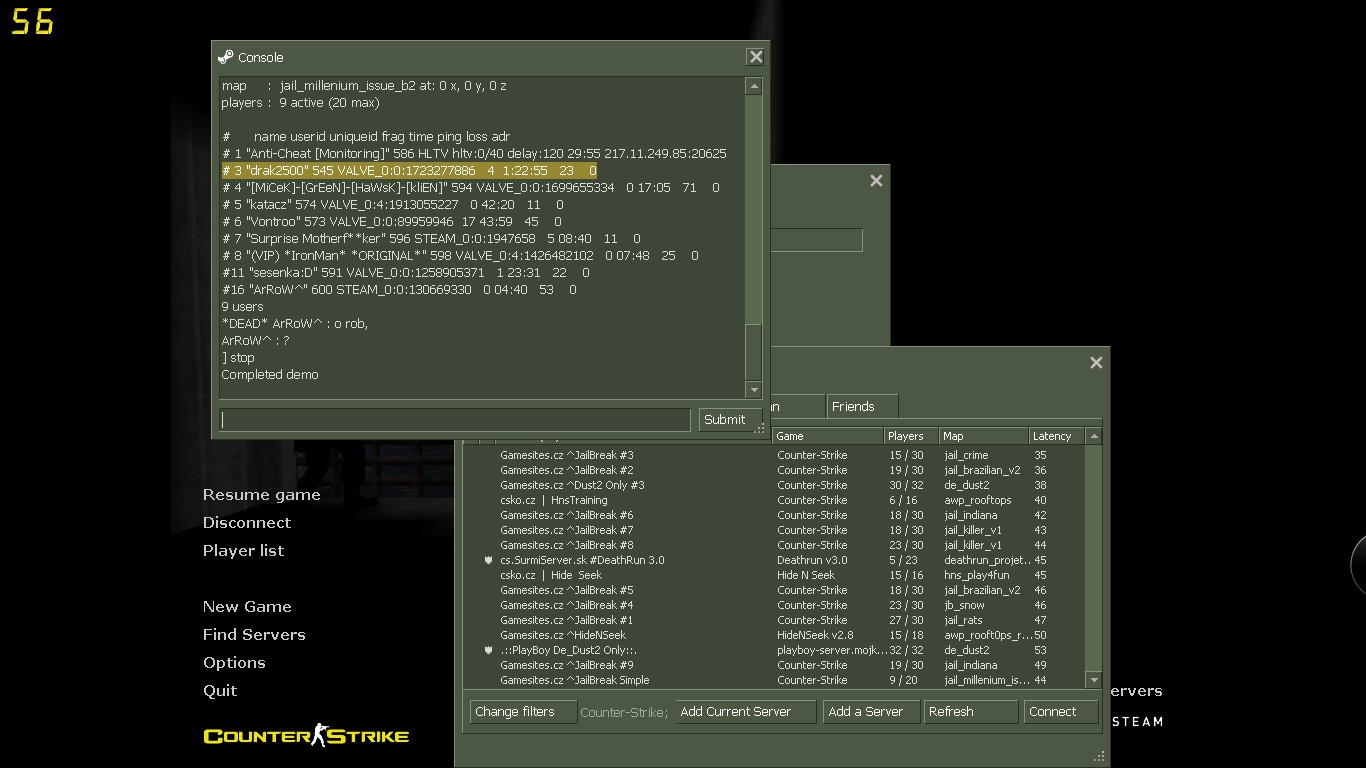Click the "sesenka:D" player line in console
Screen dimensions: 1366x768
pos(405,273)
